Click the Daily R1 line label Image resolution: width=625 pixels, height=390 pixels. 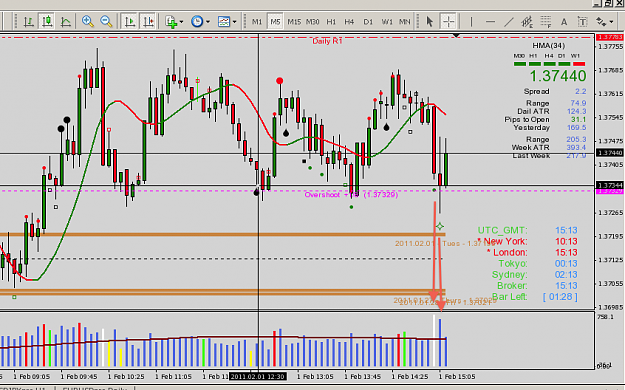pos(327,41)
